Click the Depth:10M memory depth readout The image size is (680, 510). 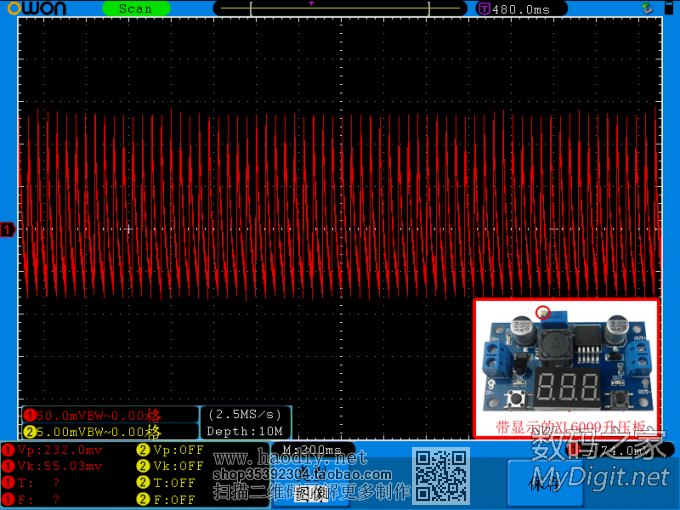[x=245, y=431]
